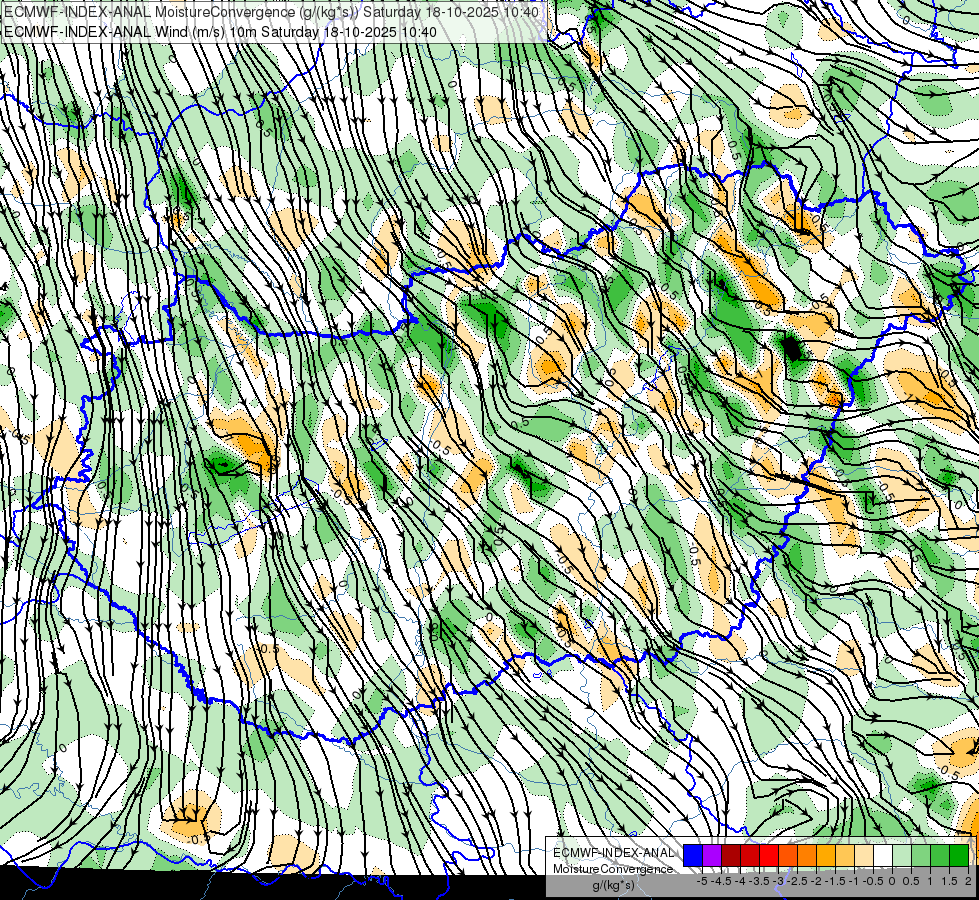
Task: Click the -4.5 tick label on the legend
Action: (721, 881)
